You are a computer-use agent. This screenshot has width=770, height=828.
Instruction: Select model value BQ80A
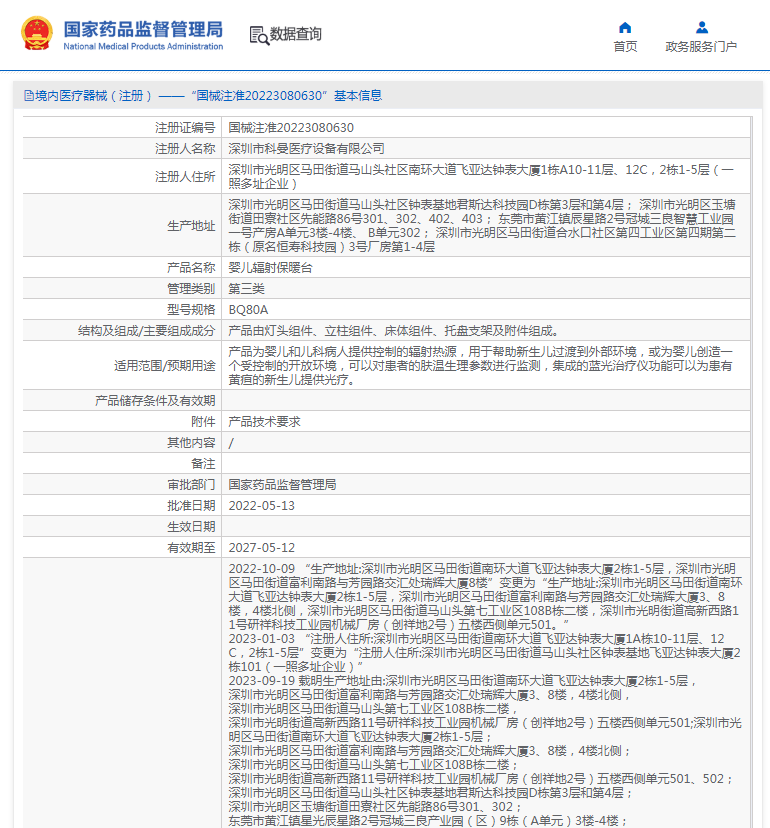pyautogui.click(x=248, y=310)
